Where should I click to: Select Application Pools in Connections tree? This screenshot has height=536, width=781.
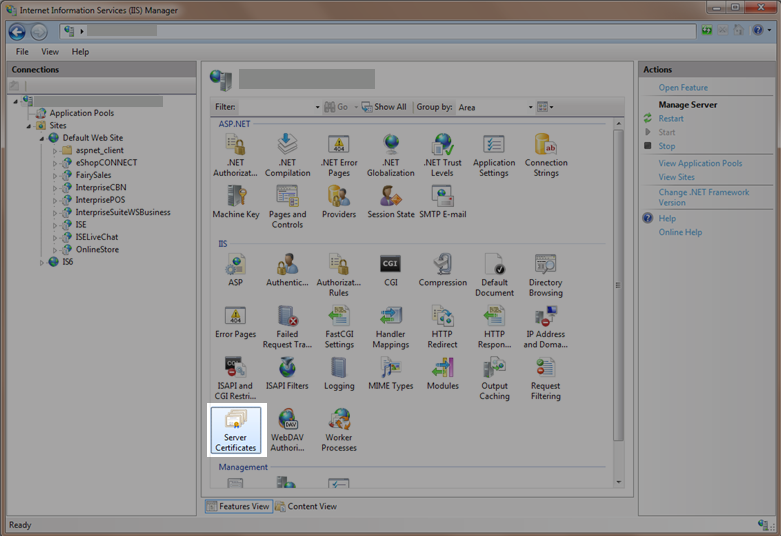pos(81,113)
